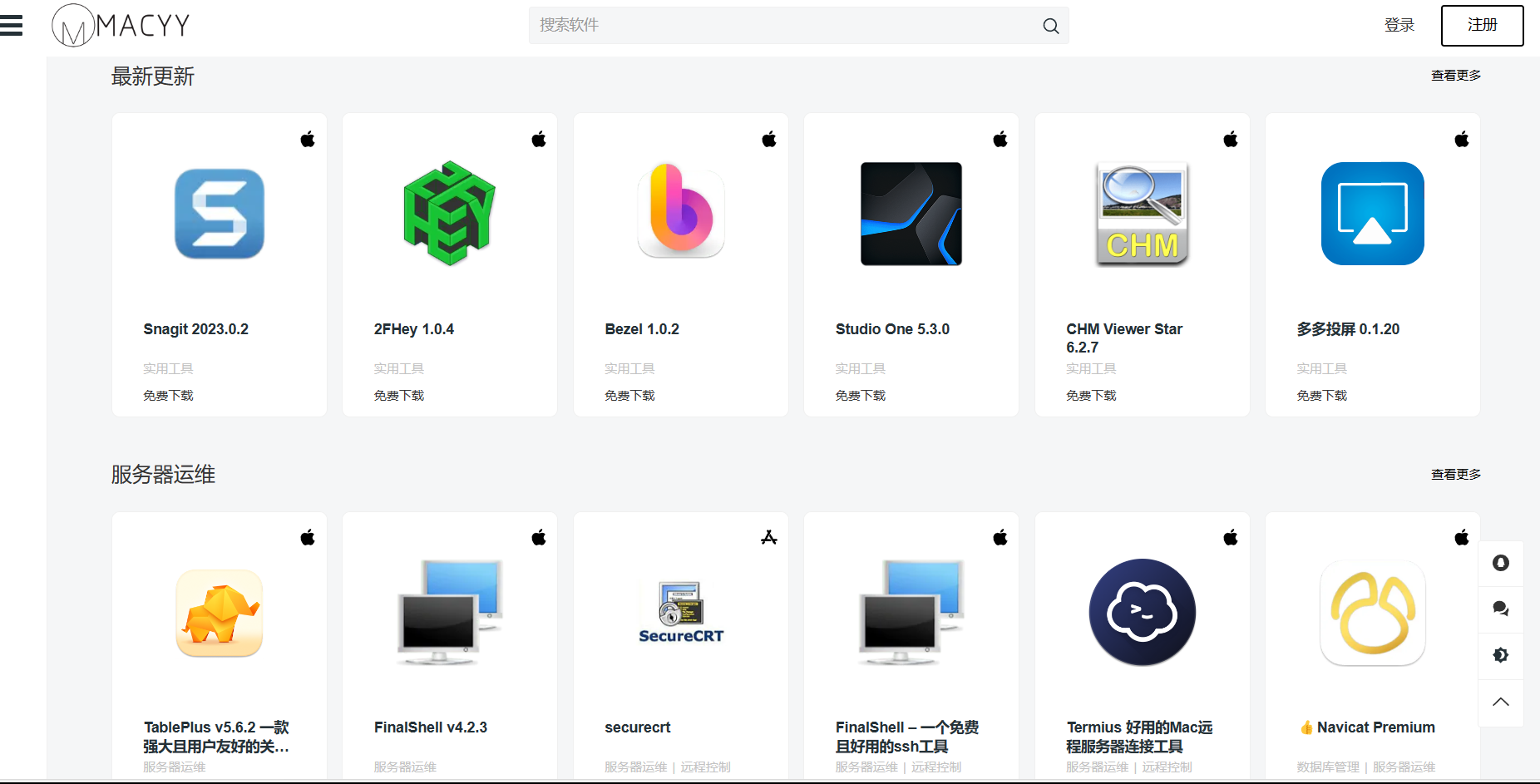Click 免费下载 under CHM Viewer Star card
The height and width of the screenshot is (784, 1540).
1091,396
